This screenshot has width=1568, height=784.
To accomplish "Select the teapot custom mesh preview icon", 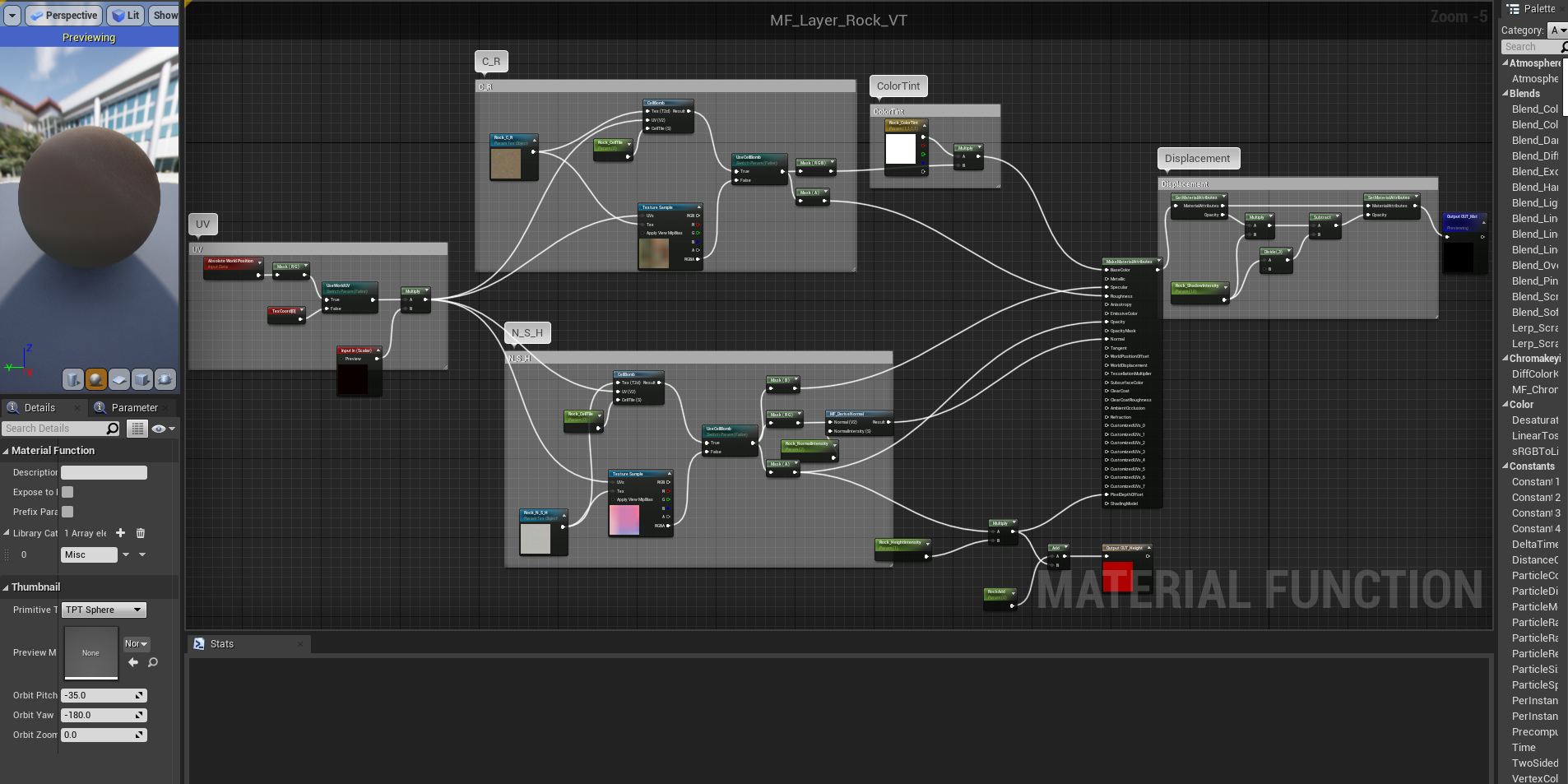I will (165, 379).
